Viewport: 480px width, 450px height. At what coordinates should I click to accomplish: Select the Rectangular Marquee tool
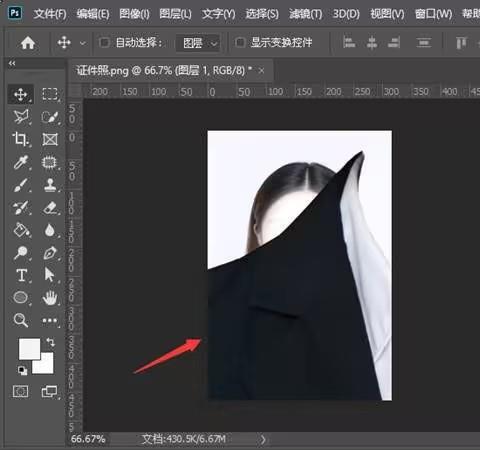point(50,94)
